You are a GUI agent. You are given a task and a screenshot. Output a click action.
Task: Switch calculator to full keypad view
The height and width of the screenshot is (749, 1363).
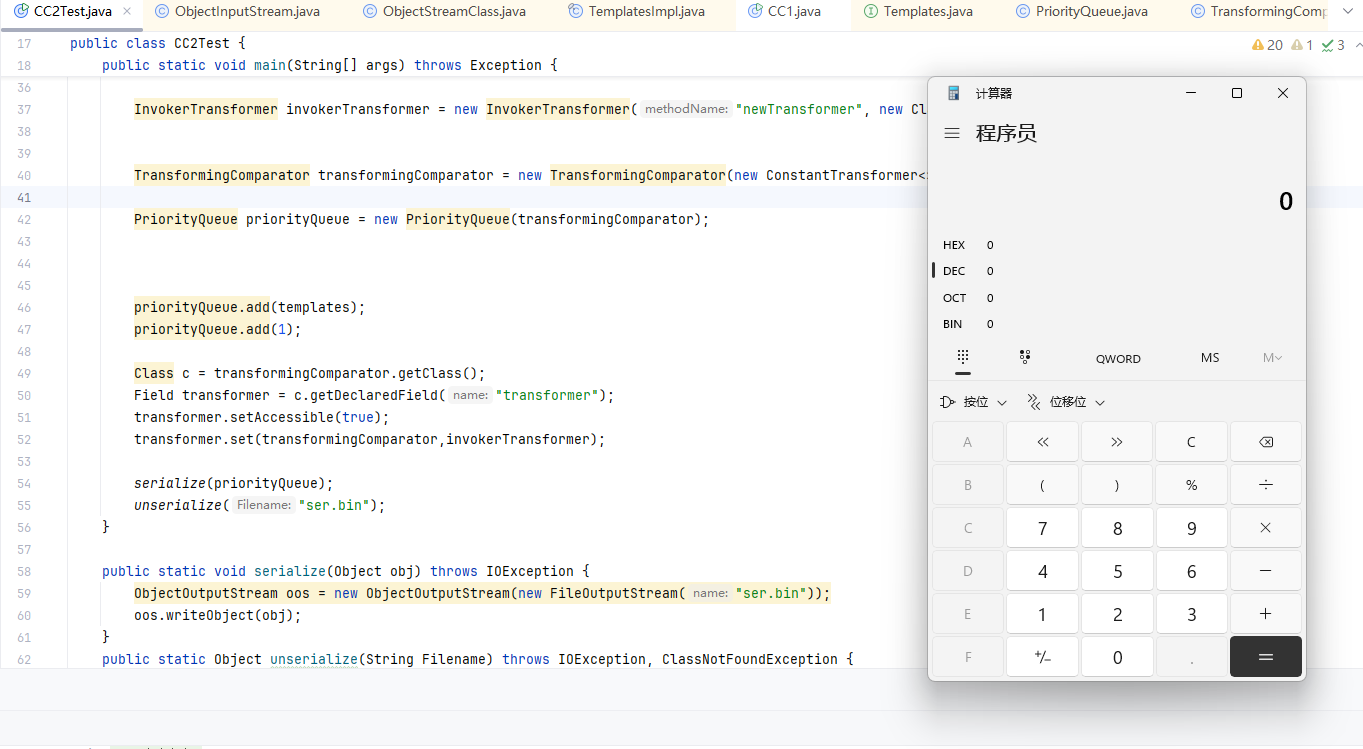[x=963, y=358]
